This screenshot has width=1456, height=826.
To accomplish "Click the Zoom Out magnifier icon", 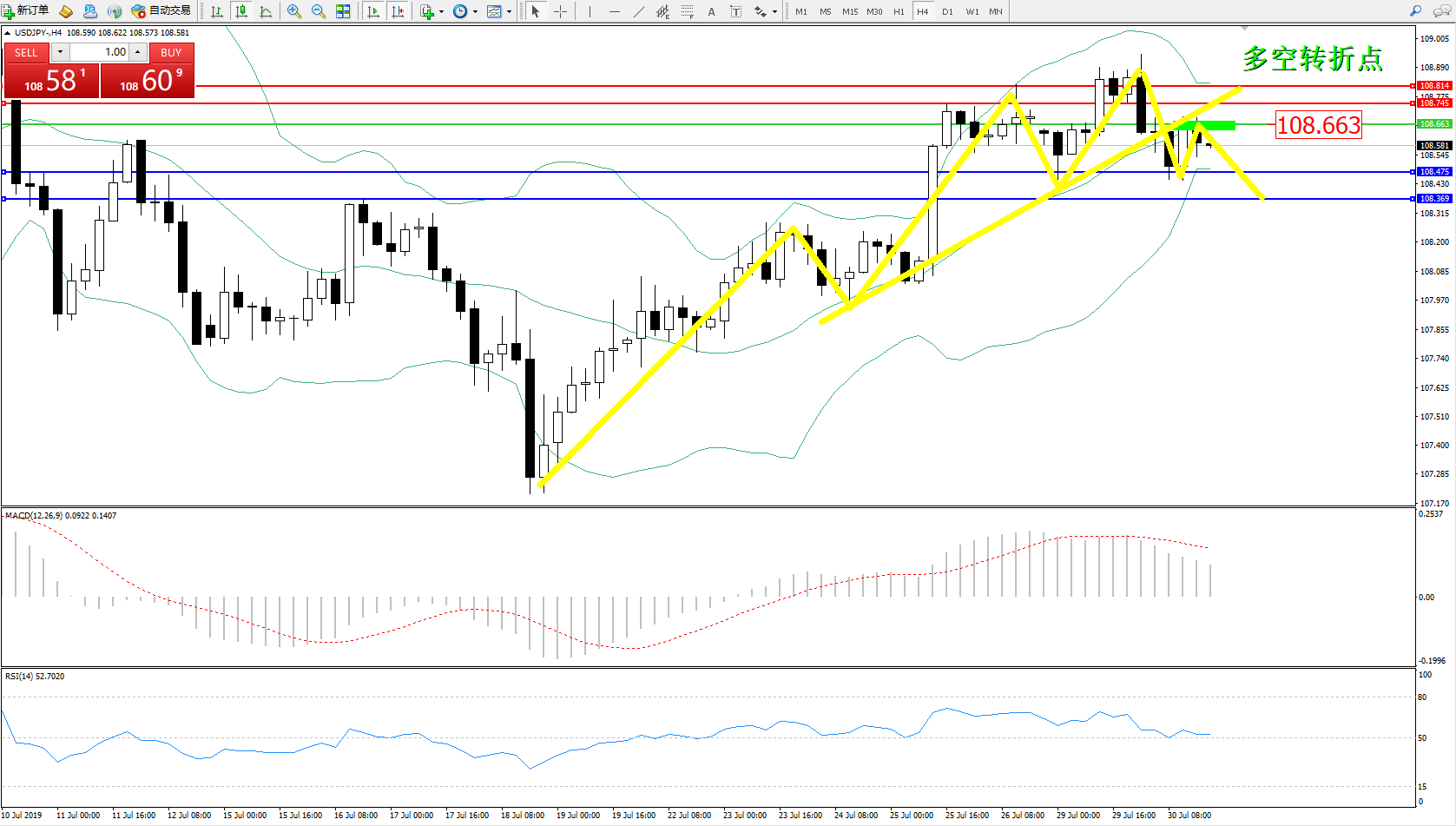I will pos(319,11).
